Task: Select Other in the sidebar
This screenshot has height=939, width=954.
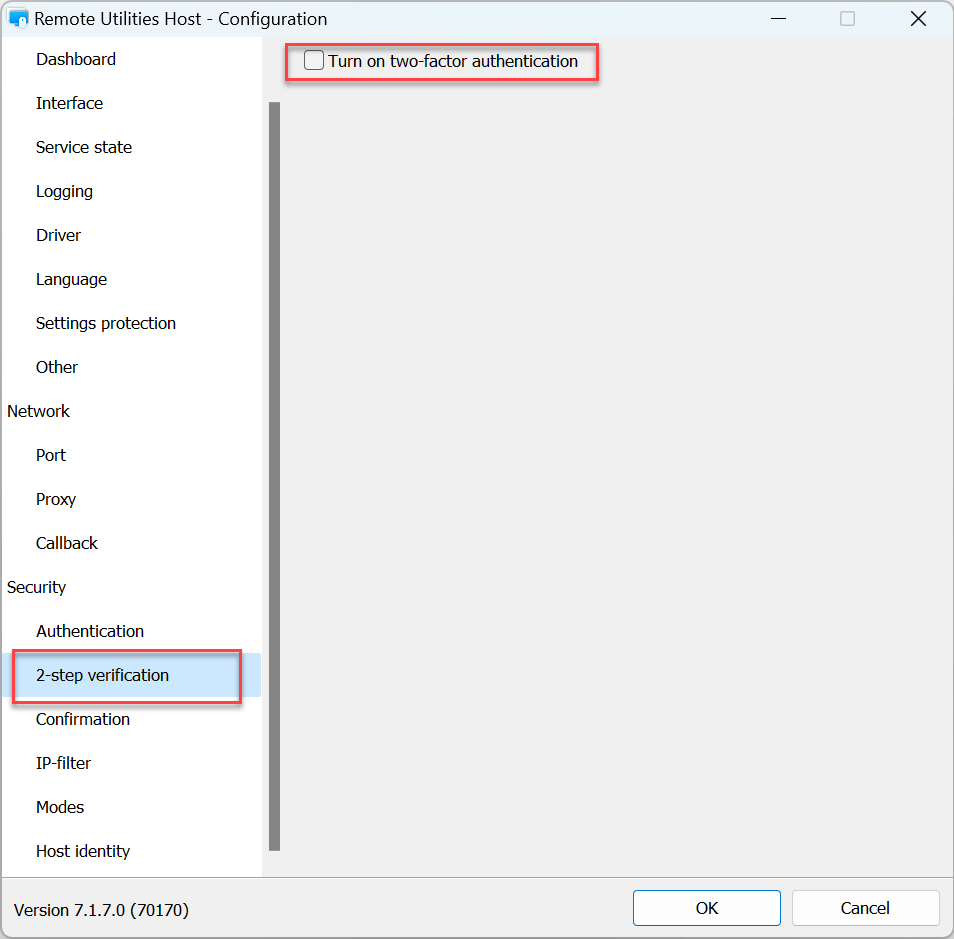Action: coord(57,367)
